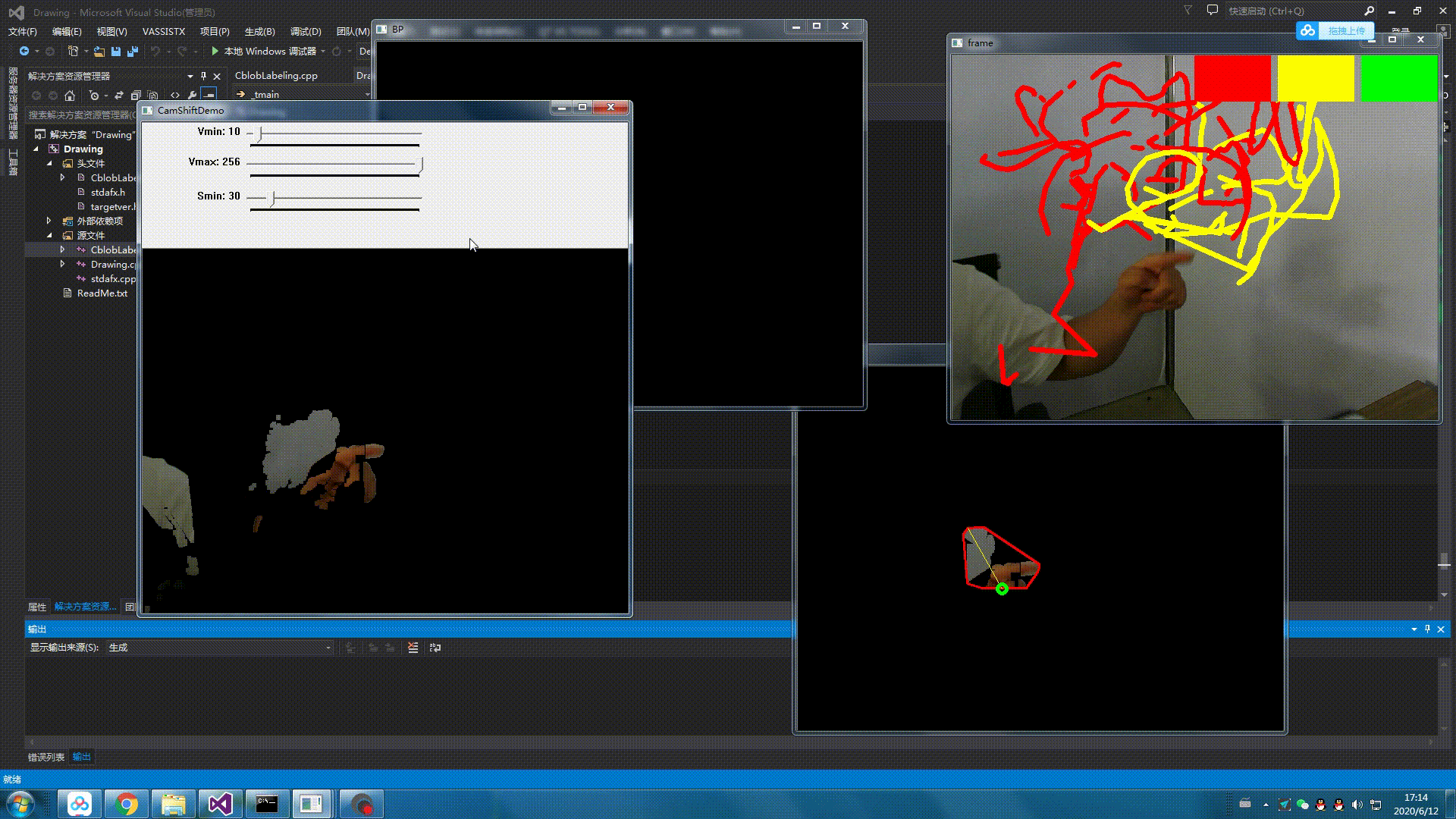Image resolution: width=1456 pixels, height=819 pixels.
Task: Switch to the 错误列表 panel tab
Action: [x=46, y=757]
